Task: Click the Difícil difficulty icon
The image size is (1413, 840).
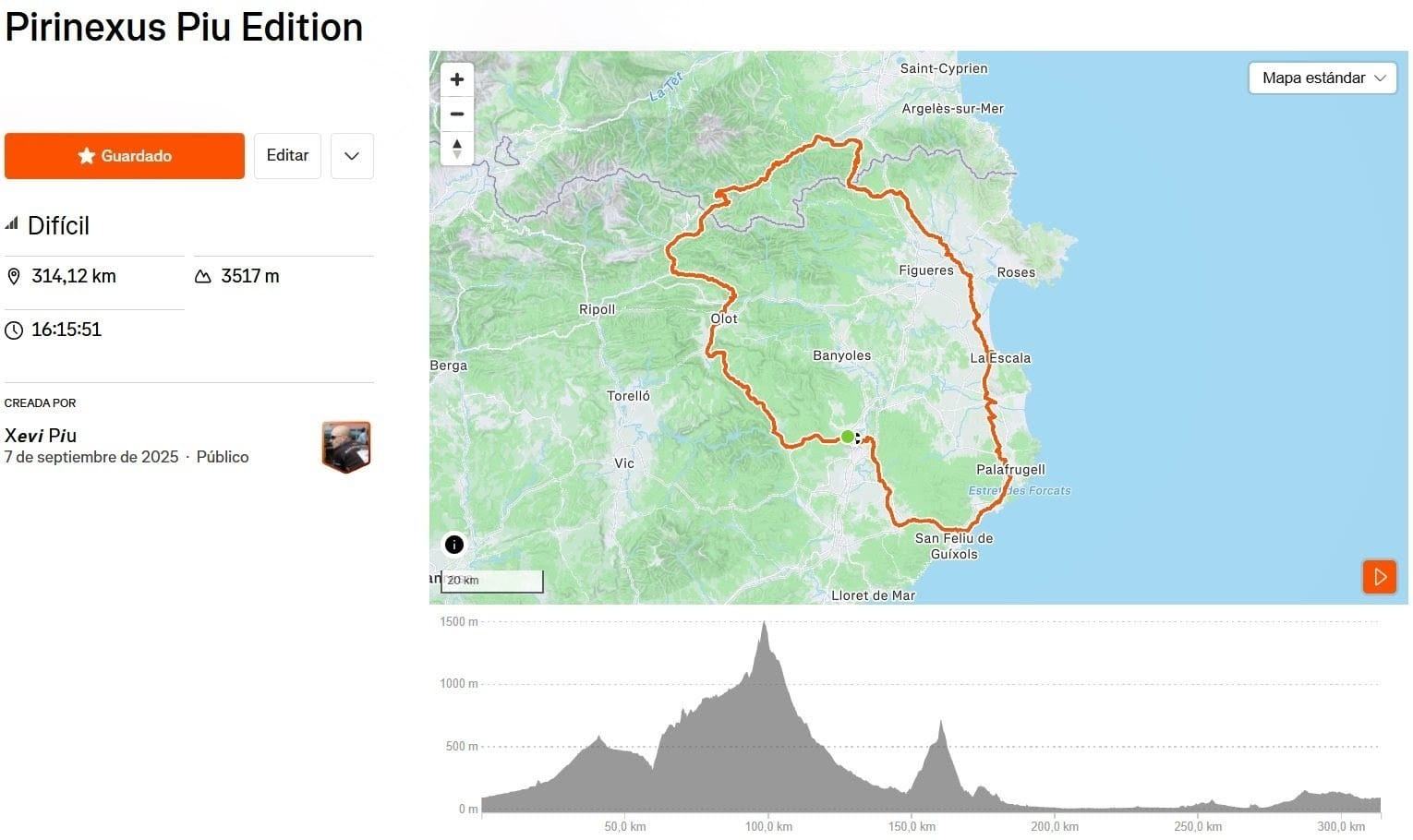Action: point(12,223)
